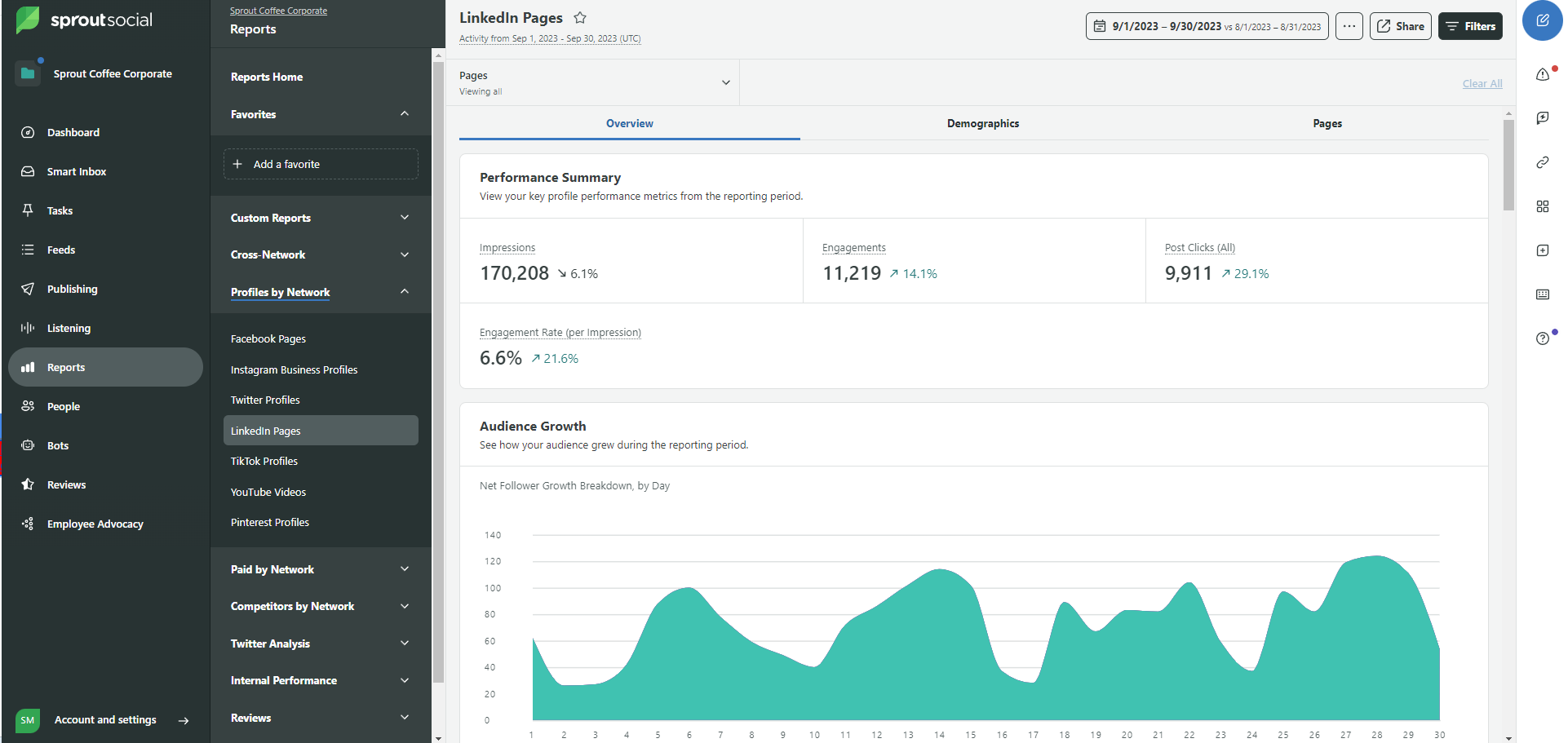Click the Filters button

(1470, 26)
